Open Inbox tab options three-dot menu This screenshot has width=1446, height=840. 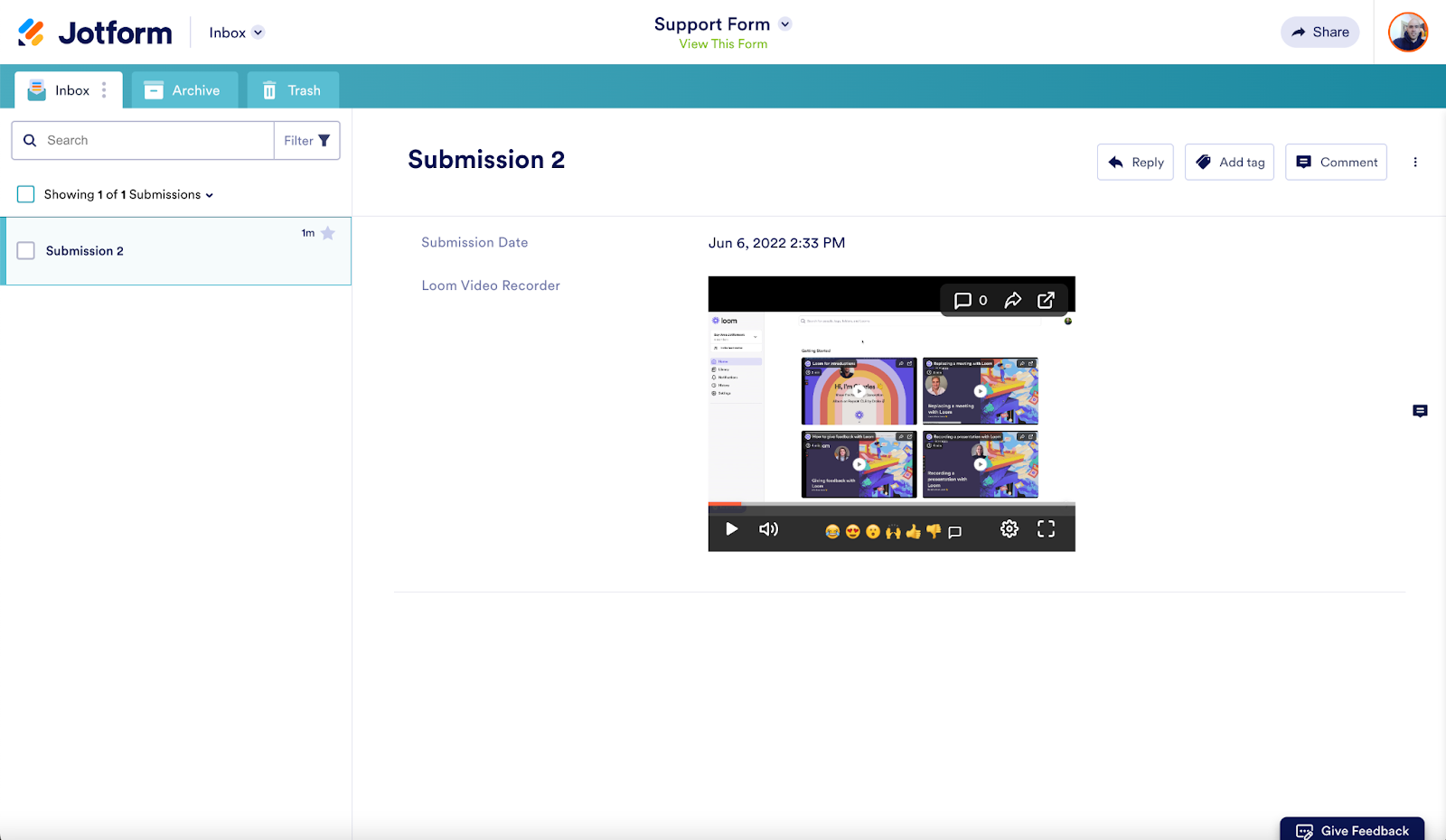(104, 90)
